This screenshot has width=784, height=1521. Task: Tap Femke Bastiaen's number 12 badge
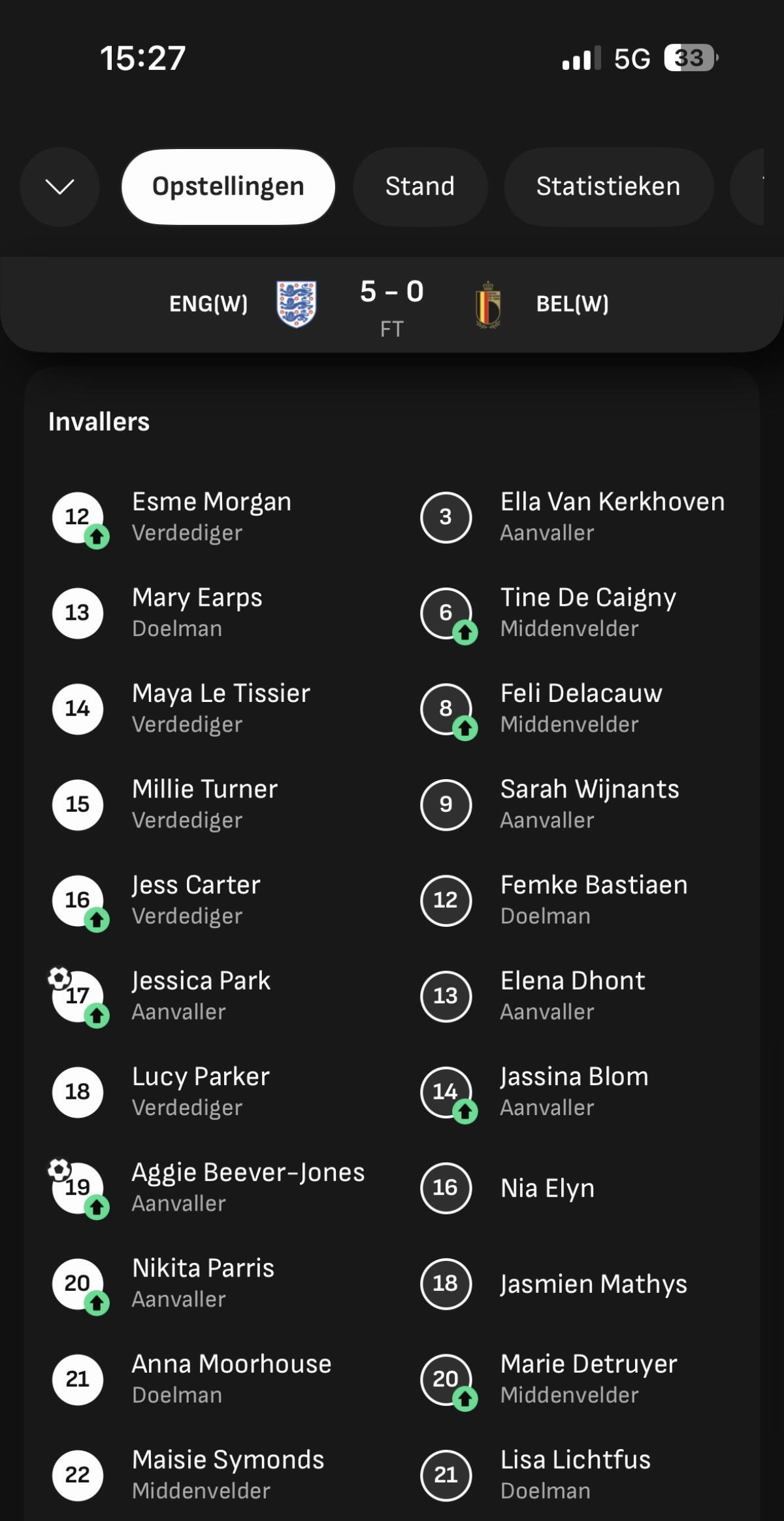tap(446, 899)
